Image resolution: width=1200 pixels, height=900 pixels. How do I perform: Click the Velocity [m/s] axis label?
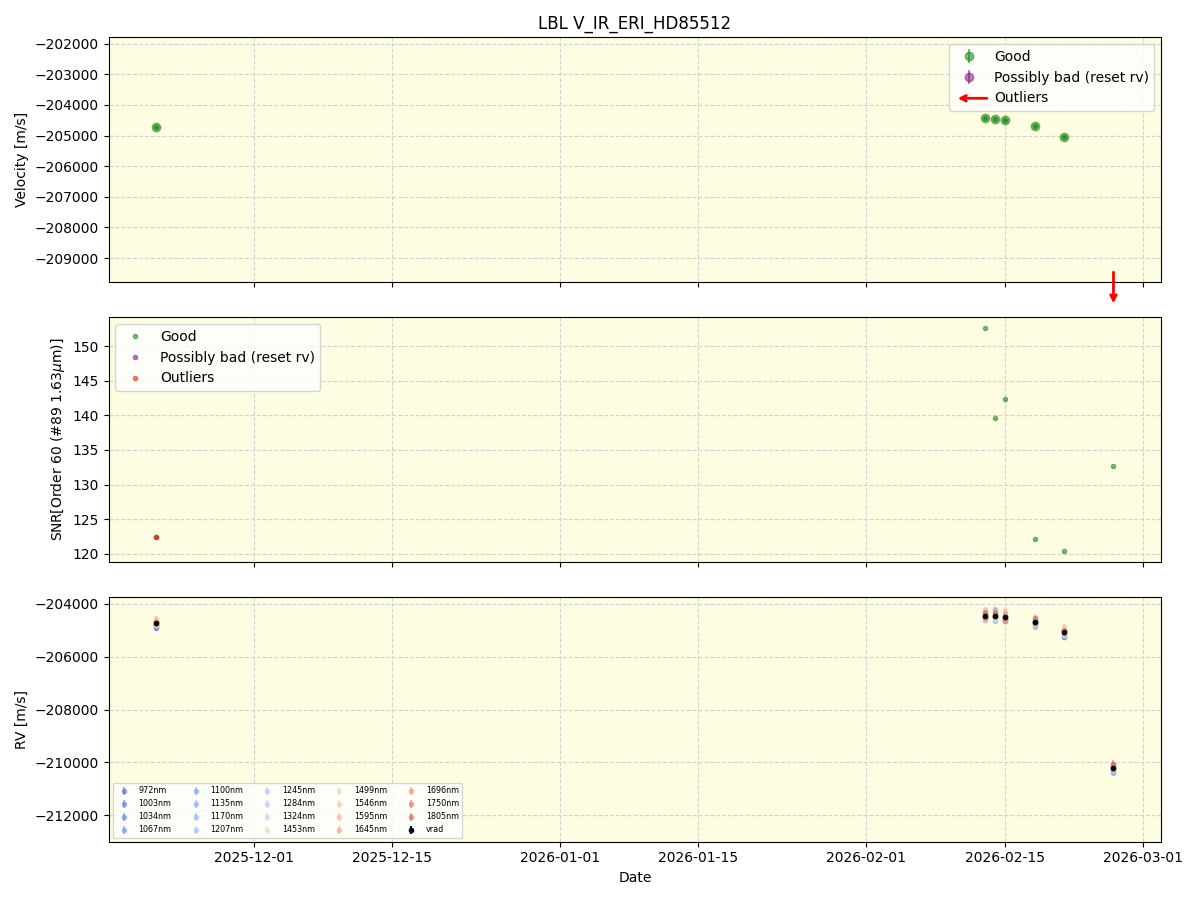point(21,160)
